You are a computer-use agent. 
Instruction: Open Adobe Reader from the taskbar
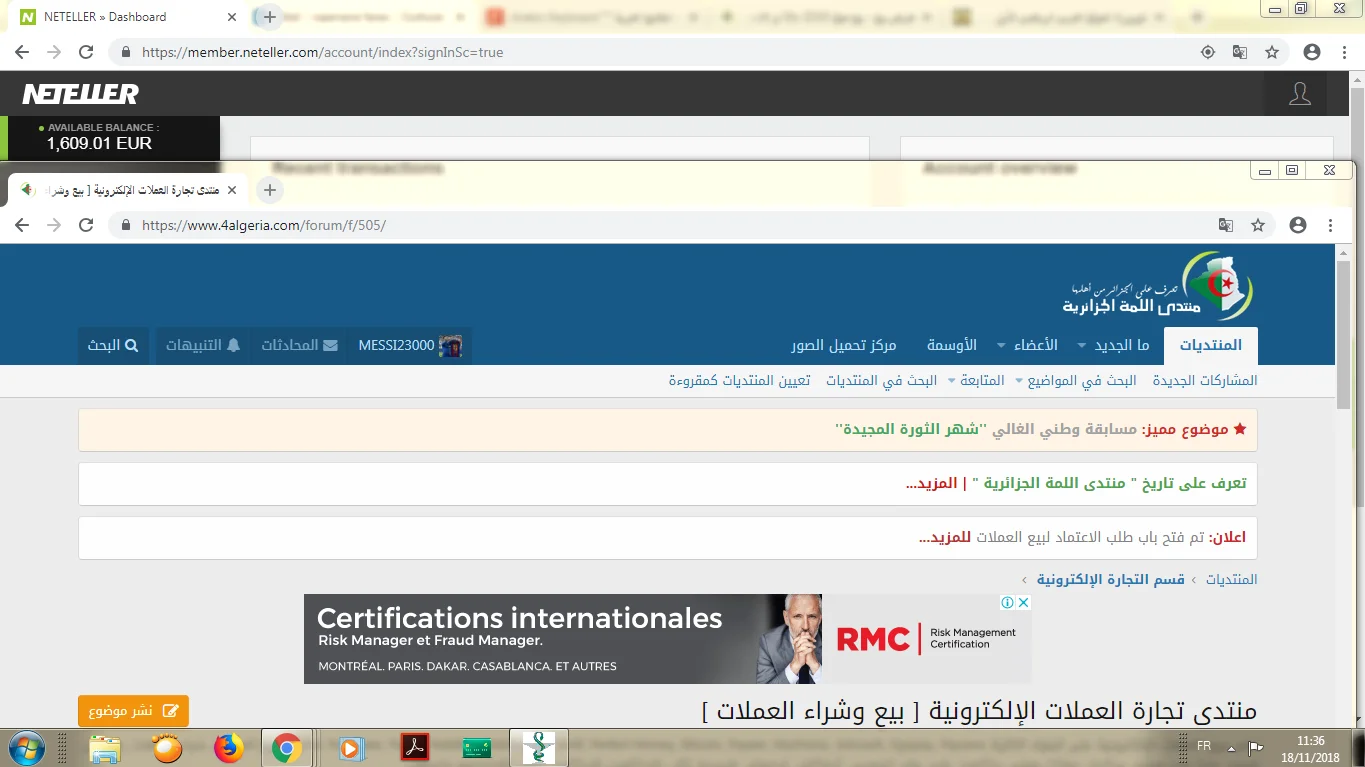pyautogui.click(x=414, y=748)
